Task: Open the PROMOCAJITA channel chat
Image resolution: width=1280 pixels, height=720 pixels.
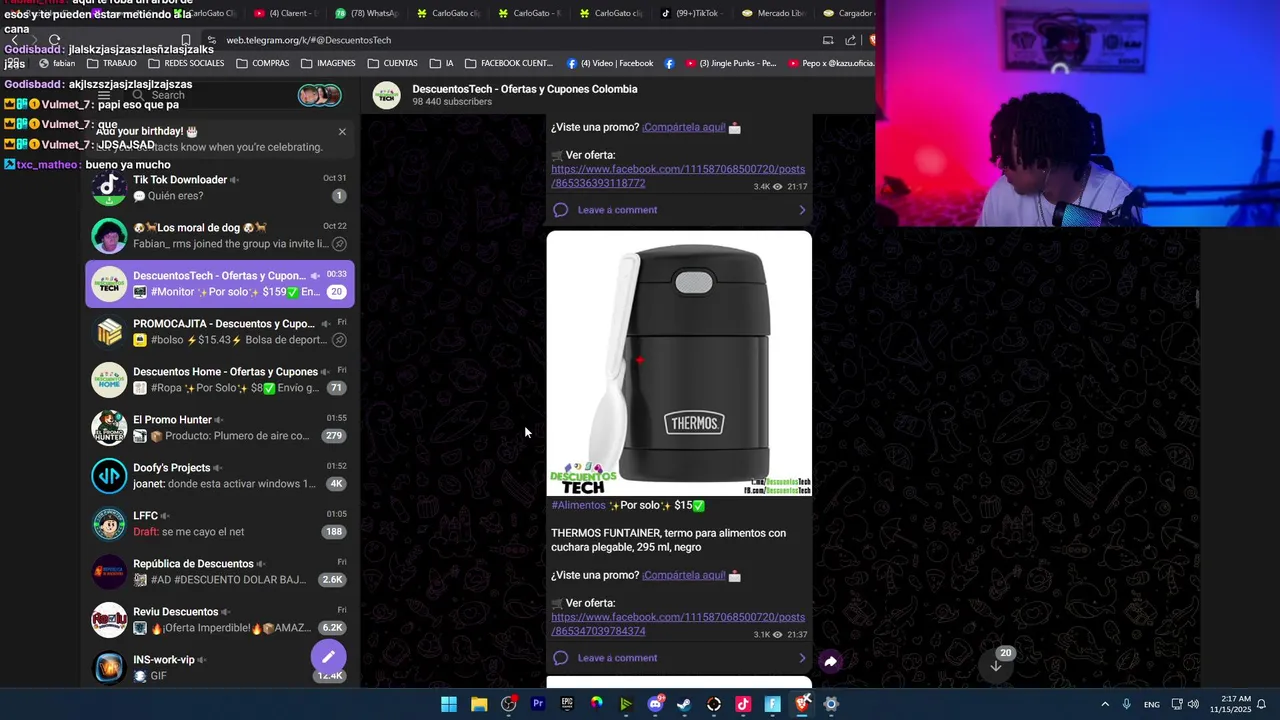Action: [x=220, y=332]
